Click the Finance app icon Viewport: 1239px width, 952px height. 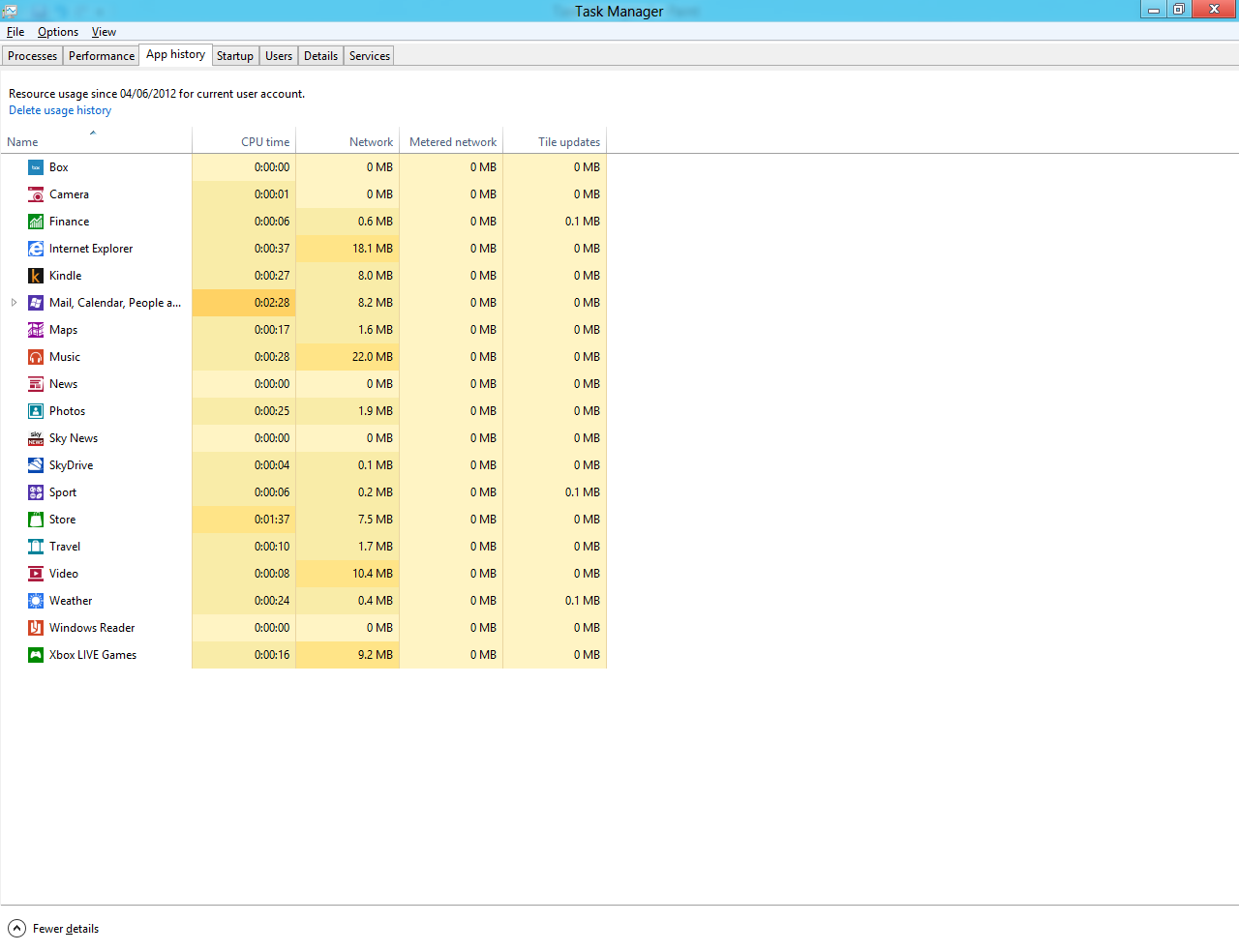[x=36, y=222]
